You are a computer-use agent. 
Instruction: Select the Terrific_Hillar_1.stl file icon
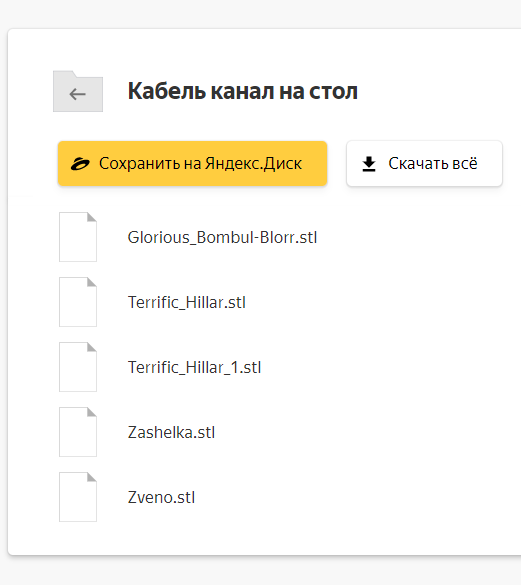coord(78,367)
